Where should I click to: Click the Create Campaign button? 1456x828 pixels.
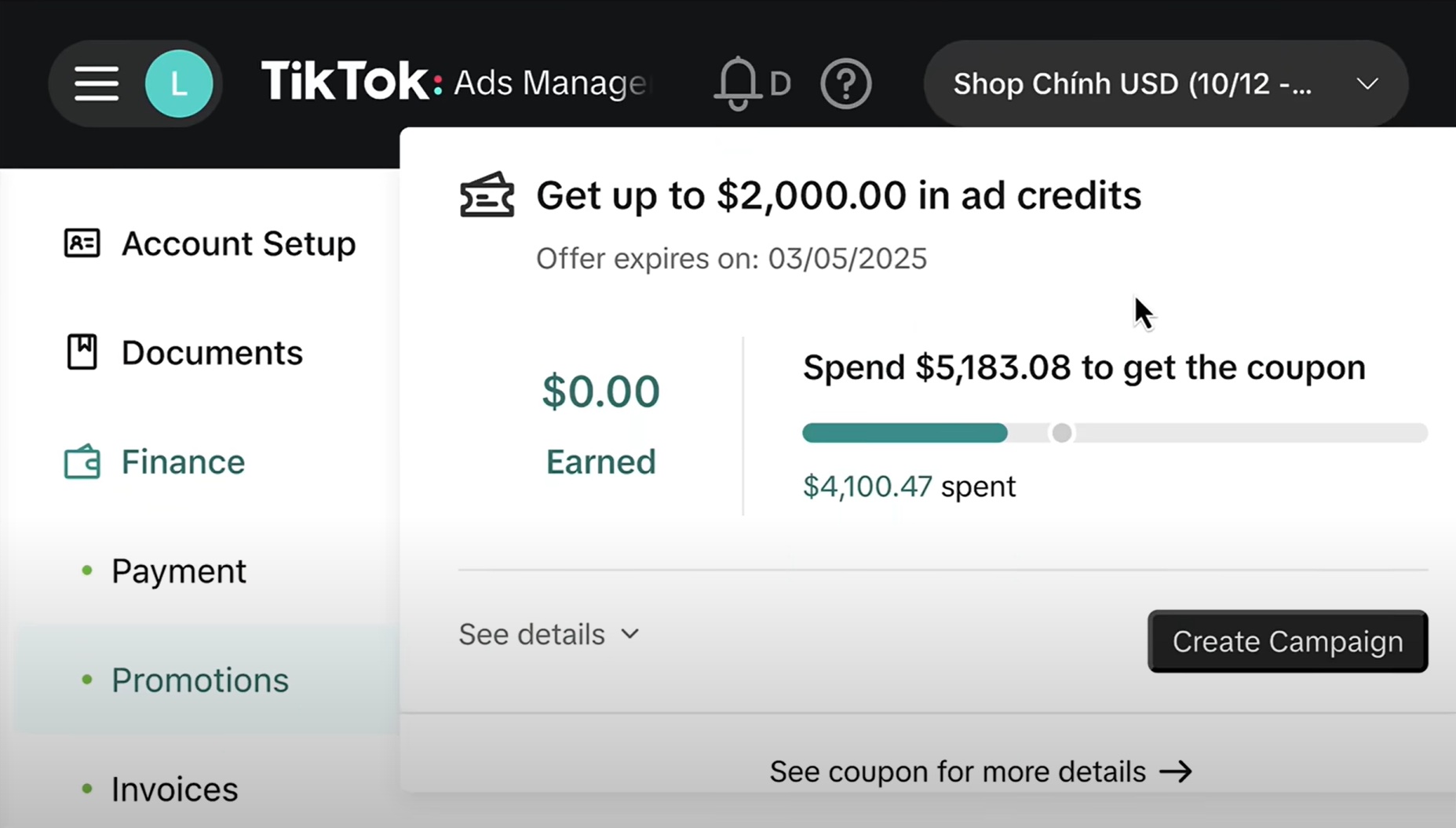coord(1287,641)
